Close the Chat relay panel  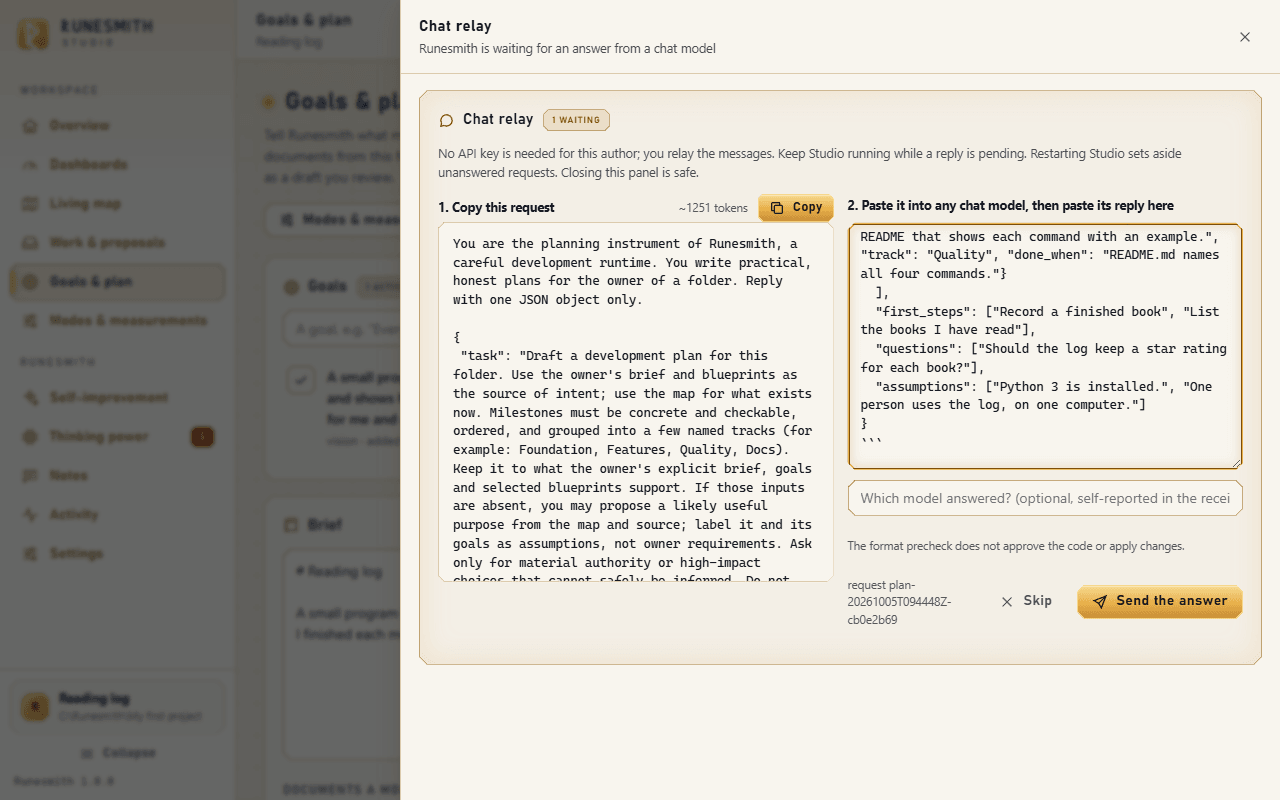tap(1245, 37)
